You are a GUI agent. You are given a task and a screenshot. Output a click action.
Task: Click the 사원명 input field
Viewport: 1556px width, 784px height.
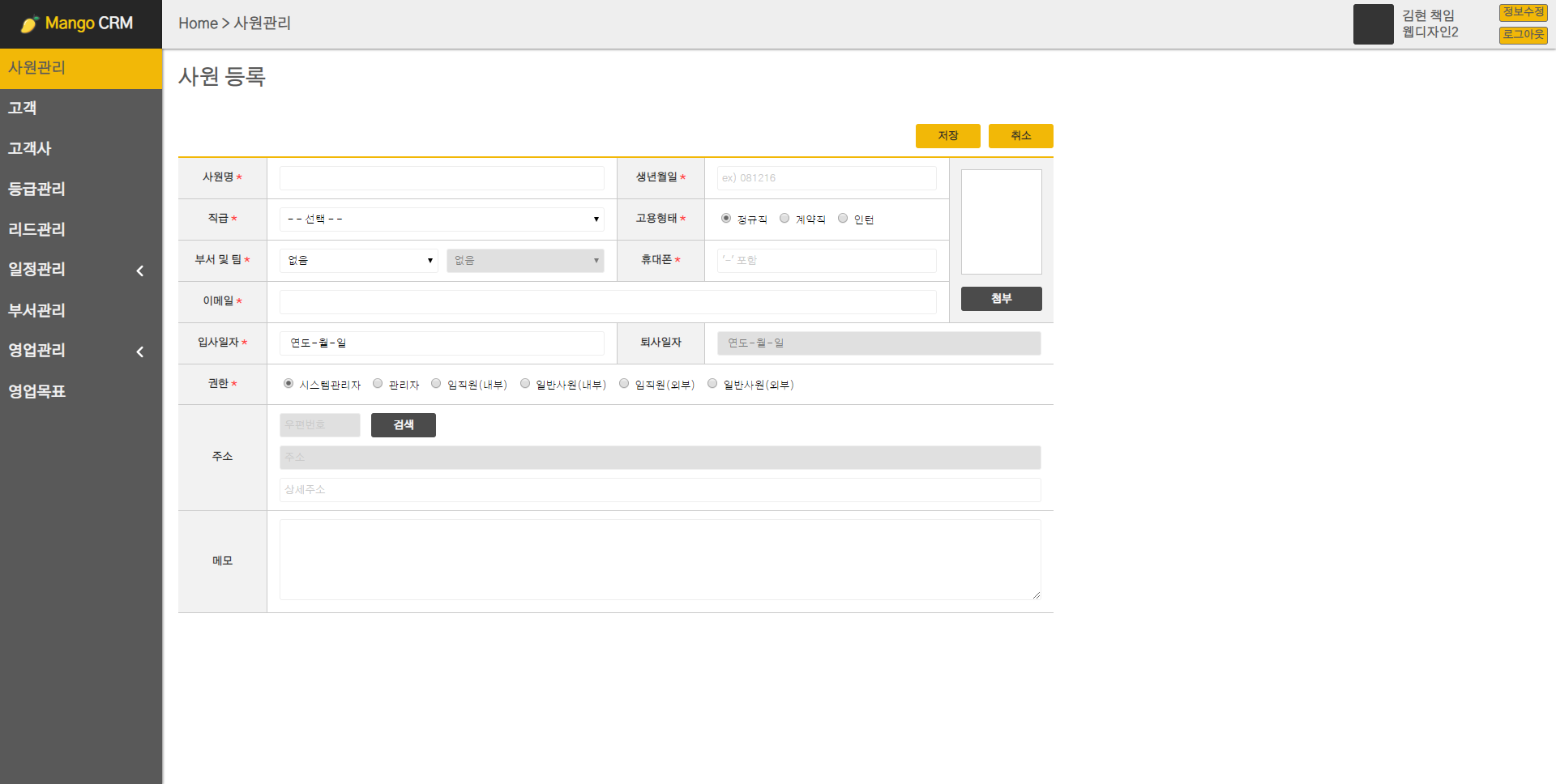coord(441,177)
